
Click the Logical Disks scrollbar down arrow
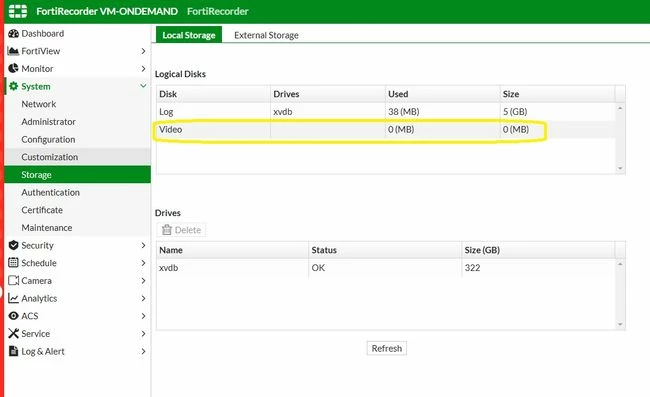point(620,168)
